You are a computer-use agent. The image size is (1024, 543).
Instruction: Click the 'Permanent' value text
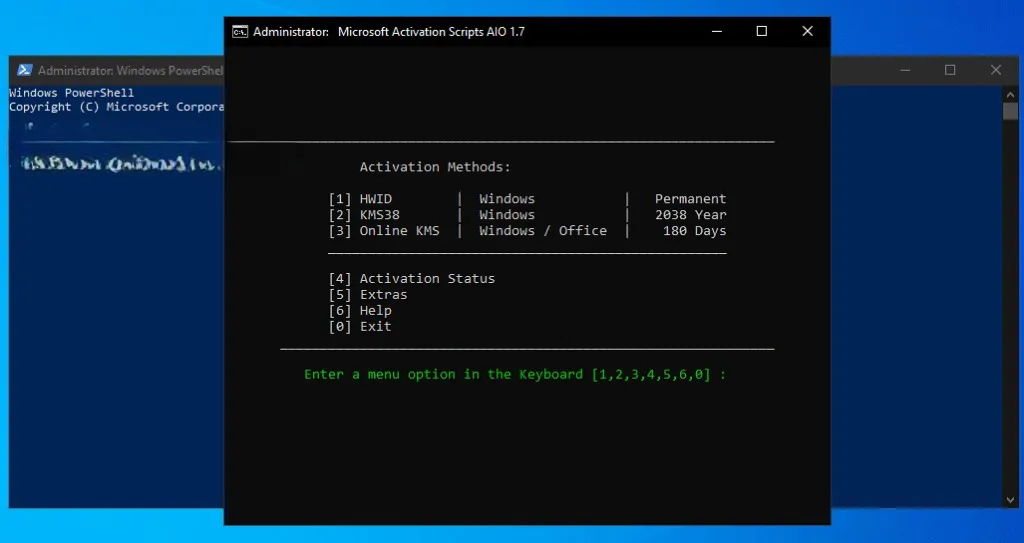[x=690, y=199]
